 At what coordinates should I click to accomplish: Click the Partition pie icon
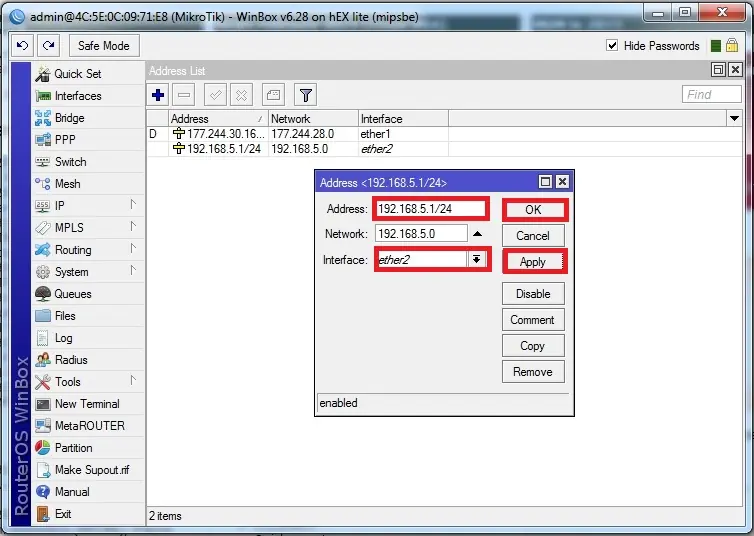click(43, 448)
